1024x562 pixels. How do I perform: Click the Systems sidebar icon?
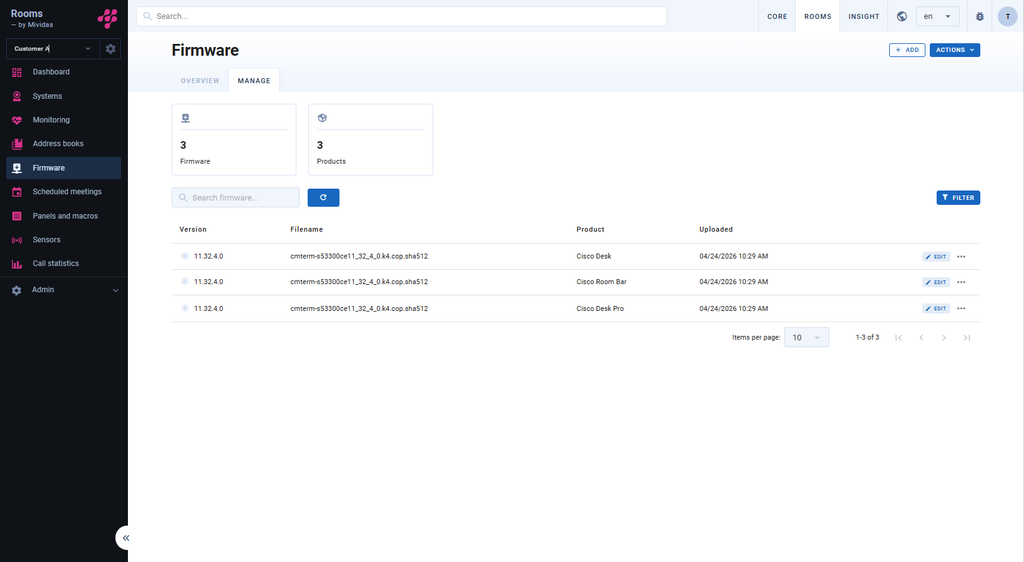point(17,96)
